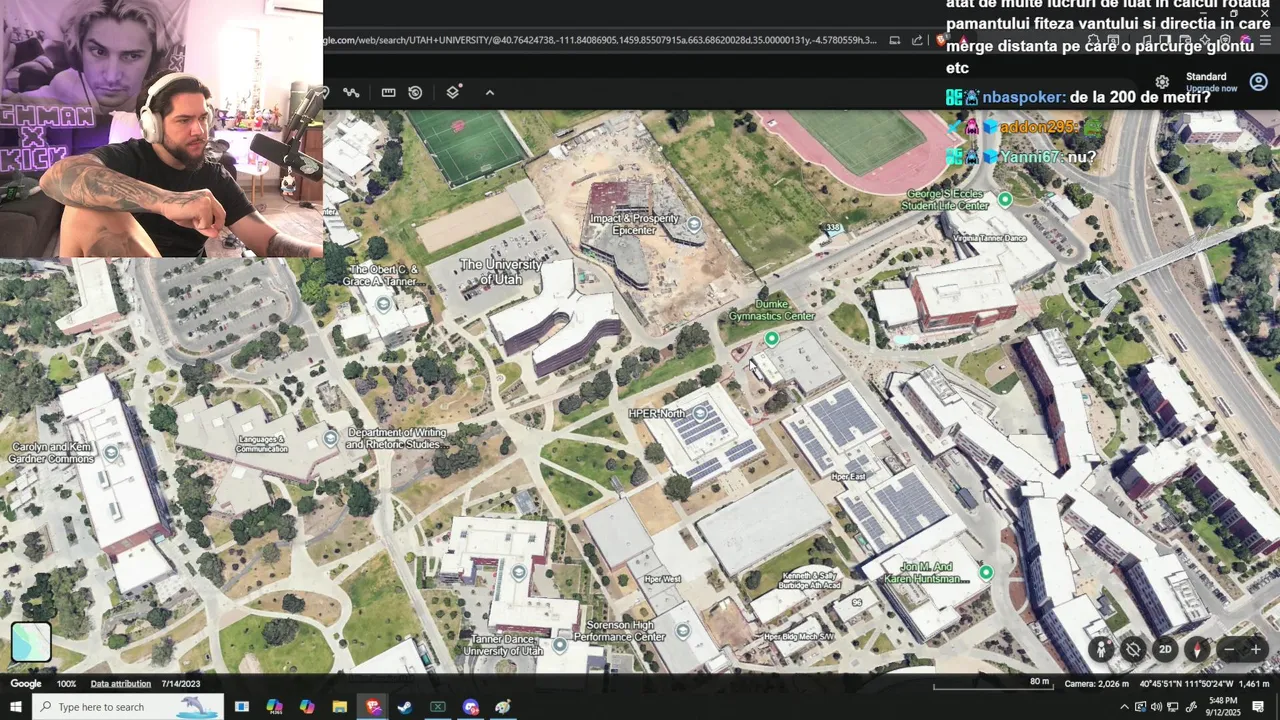Open the volume speaker tray icon
Viewport: 1280px width, 720px height.
(1156, 707)
